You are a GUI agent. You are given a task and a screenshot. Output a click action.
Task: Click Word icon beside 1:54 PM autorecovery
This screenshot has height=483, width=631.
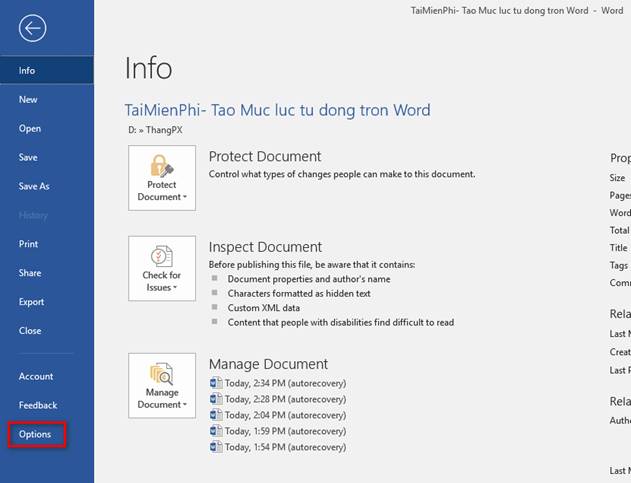pyautogui.click(x=215, y=447)
